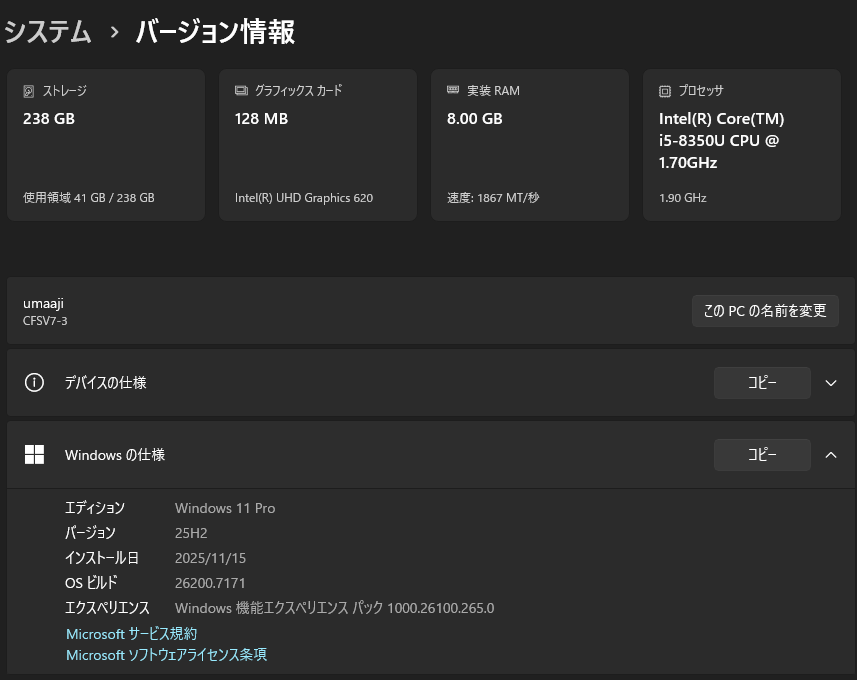This screenshot has height=680, width=857.
Task: Expand the デバイスの仕様 section chevron
Action: coord(830,383)
